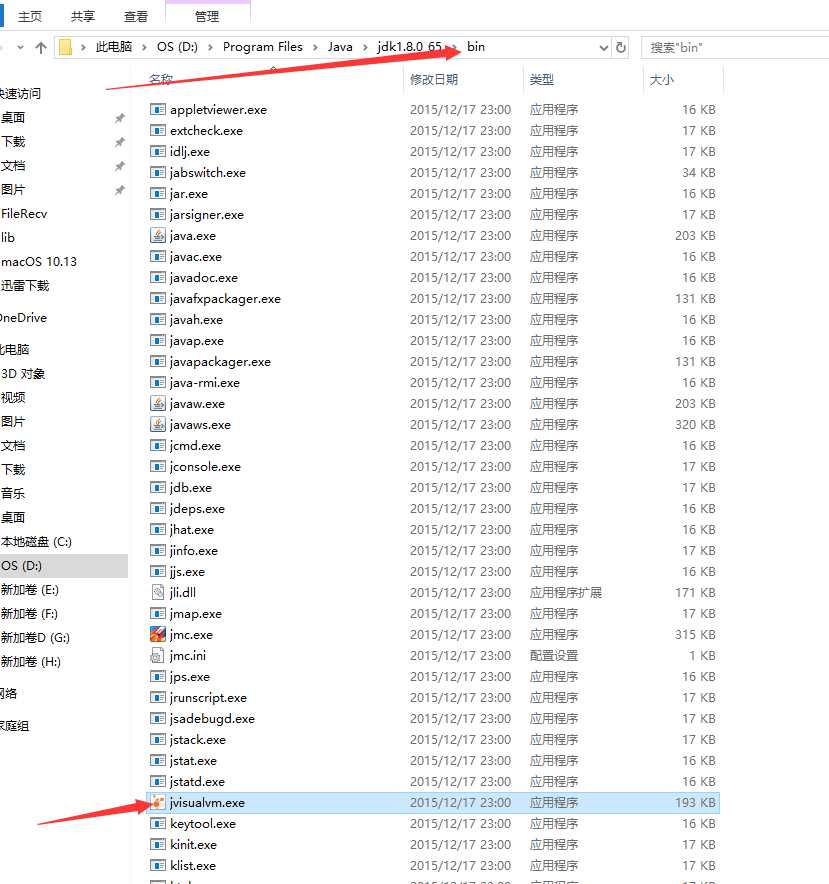
Task: Open recent locations dropdown arrow
Action: tap(20, 47)
